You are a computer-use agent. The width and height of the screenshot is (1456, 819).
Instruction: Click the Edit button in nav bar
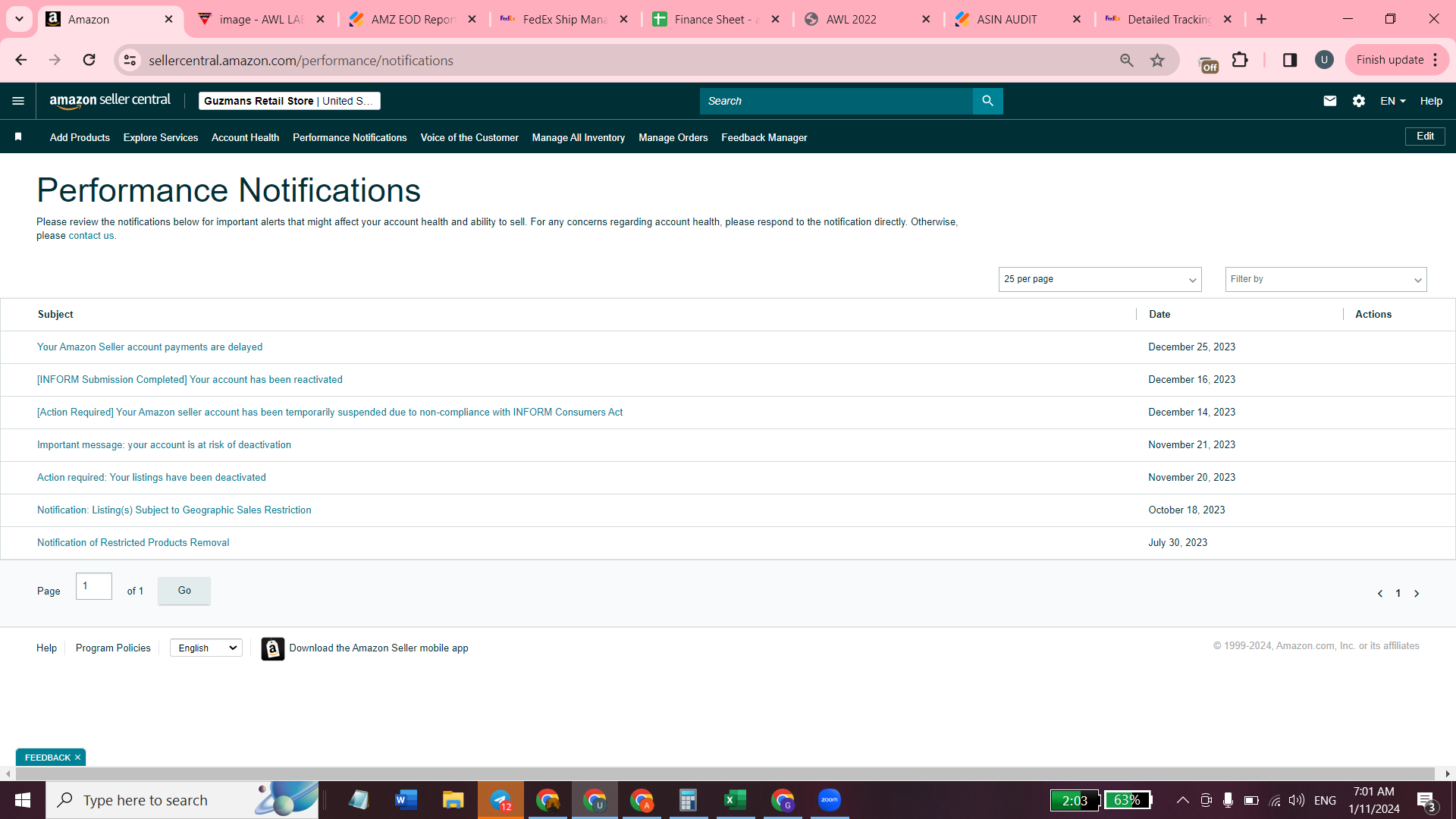point(1425,136)
